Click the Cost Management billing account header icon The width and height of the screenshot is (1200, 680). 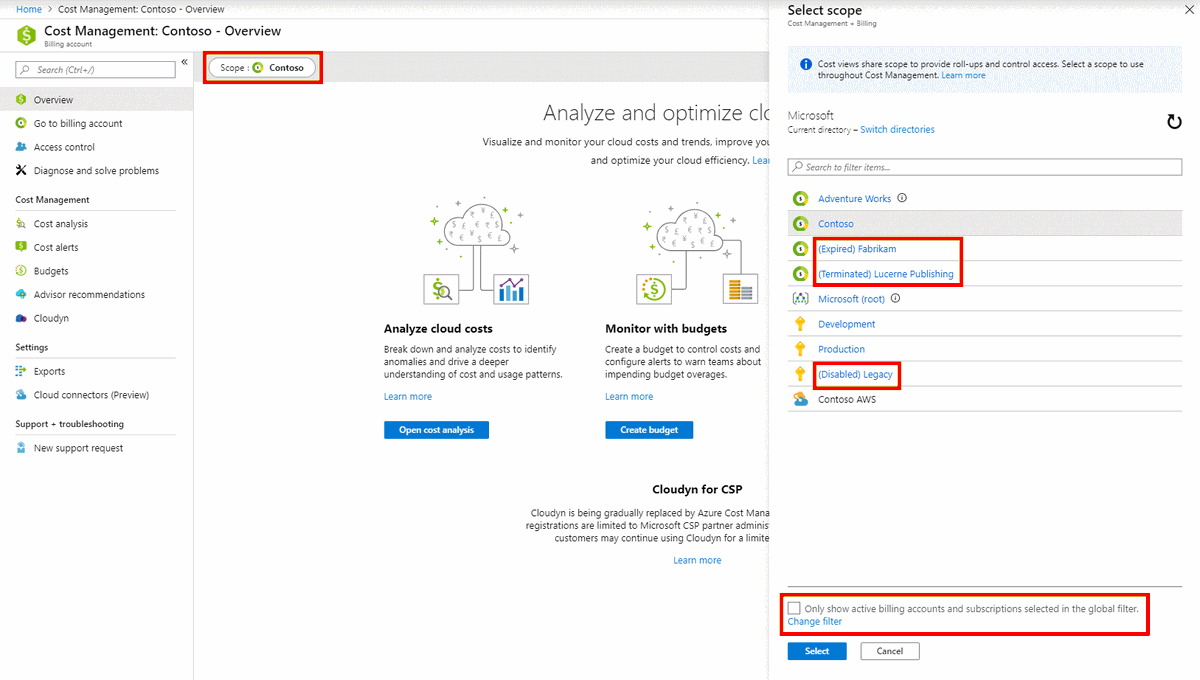(x=27, y=35)
